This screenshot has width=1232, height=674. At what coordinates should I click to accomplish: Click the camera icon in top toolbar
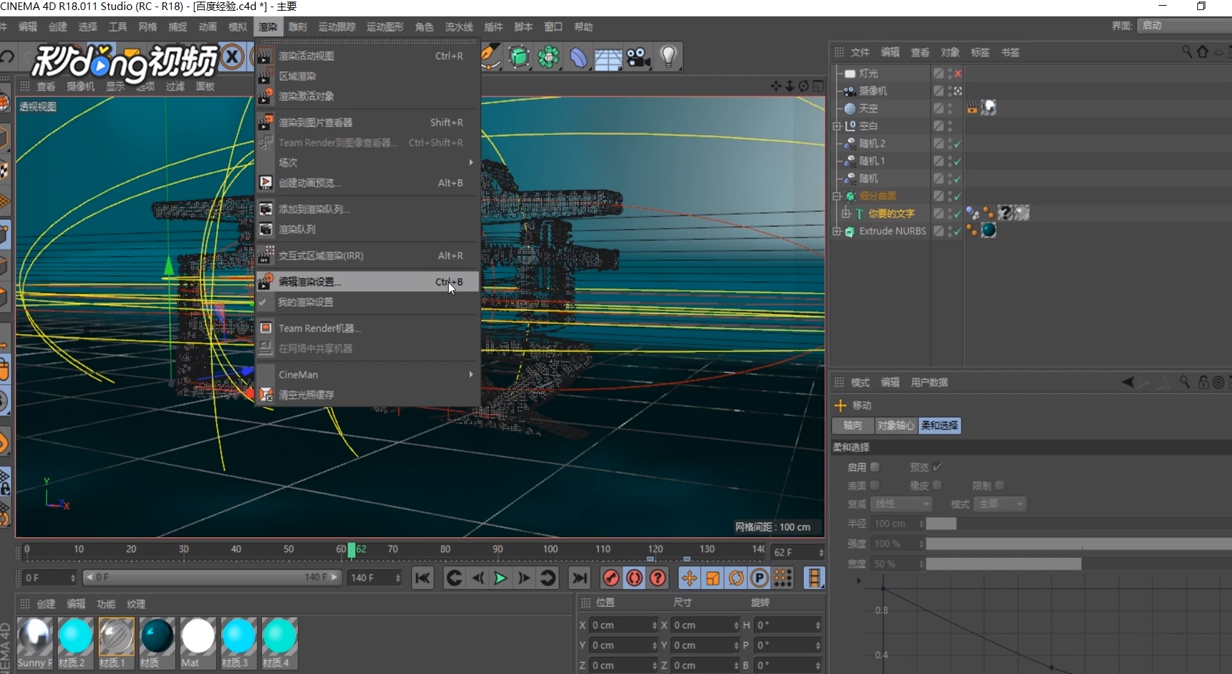pos(638,58)
